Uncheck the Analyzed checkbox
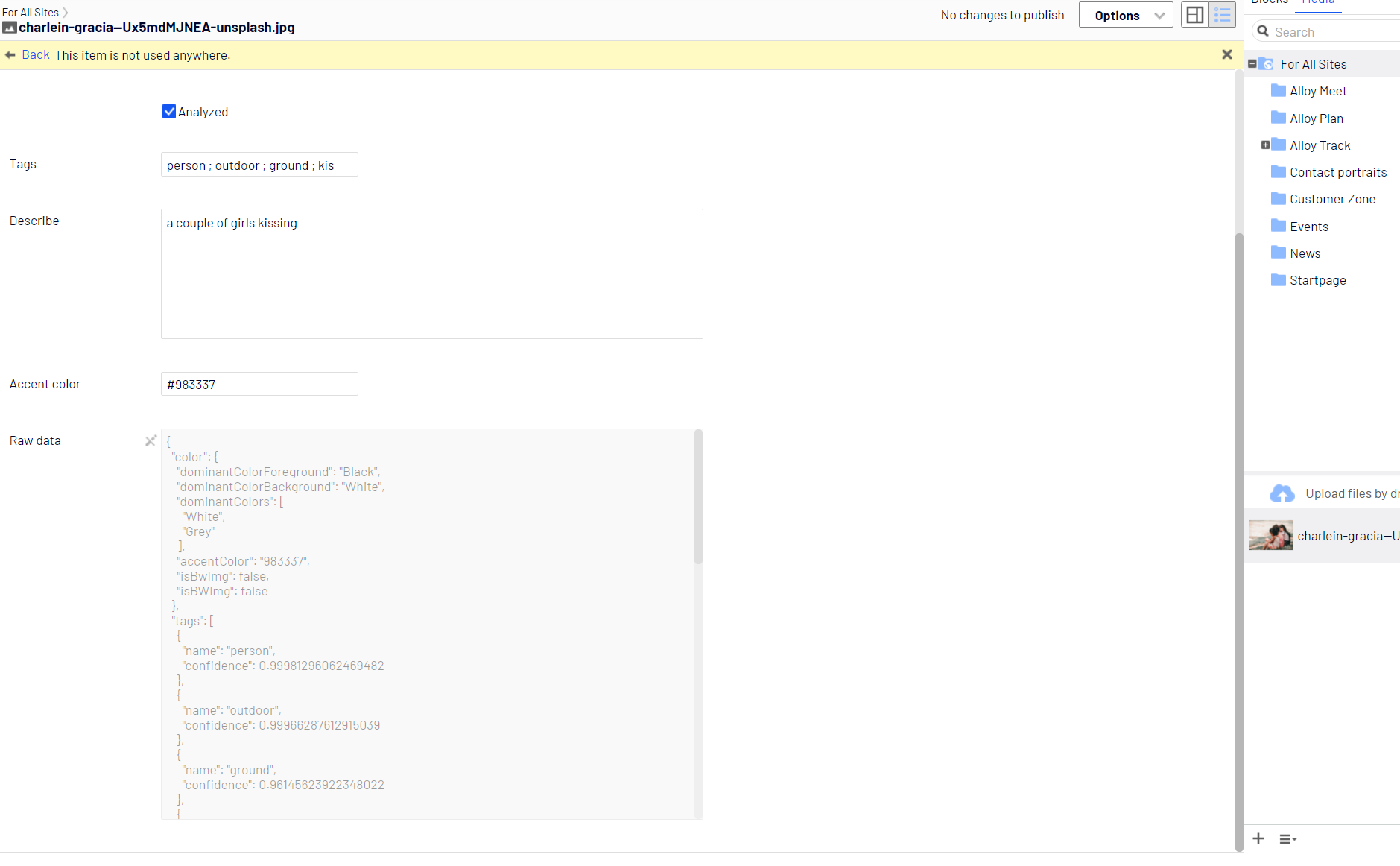The image size is (1400, 866). tap(169, 112)
